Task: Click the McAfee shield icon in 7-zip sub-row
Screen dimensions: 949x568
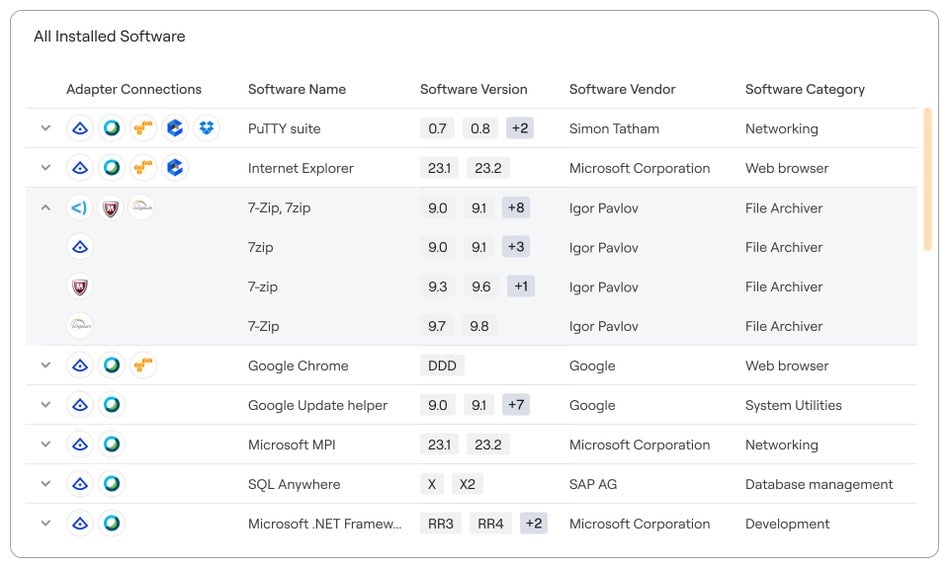Action: (x=80, y=287)
